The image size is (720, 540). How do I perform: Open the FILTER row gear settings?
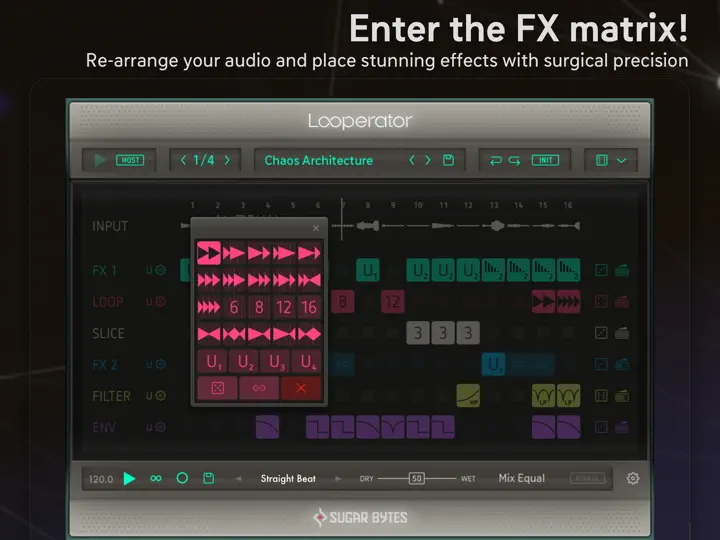(x=160, y=395)
